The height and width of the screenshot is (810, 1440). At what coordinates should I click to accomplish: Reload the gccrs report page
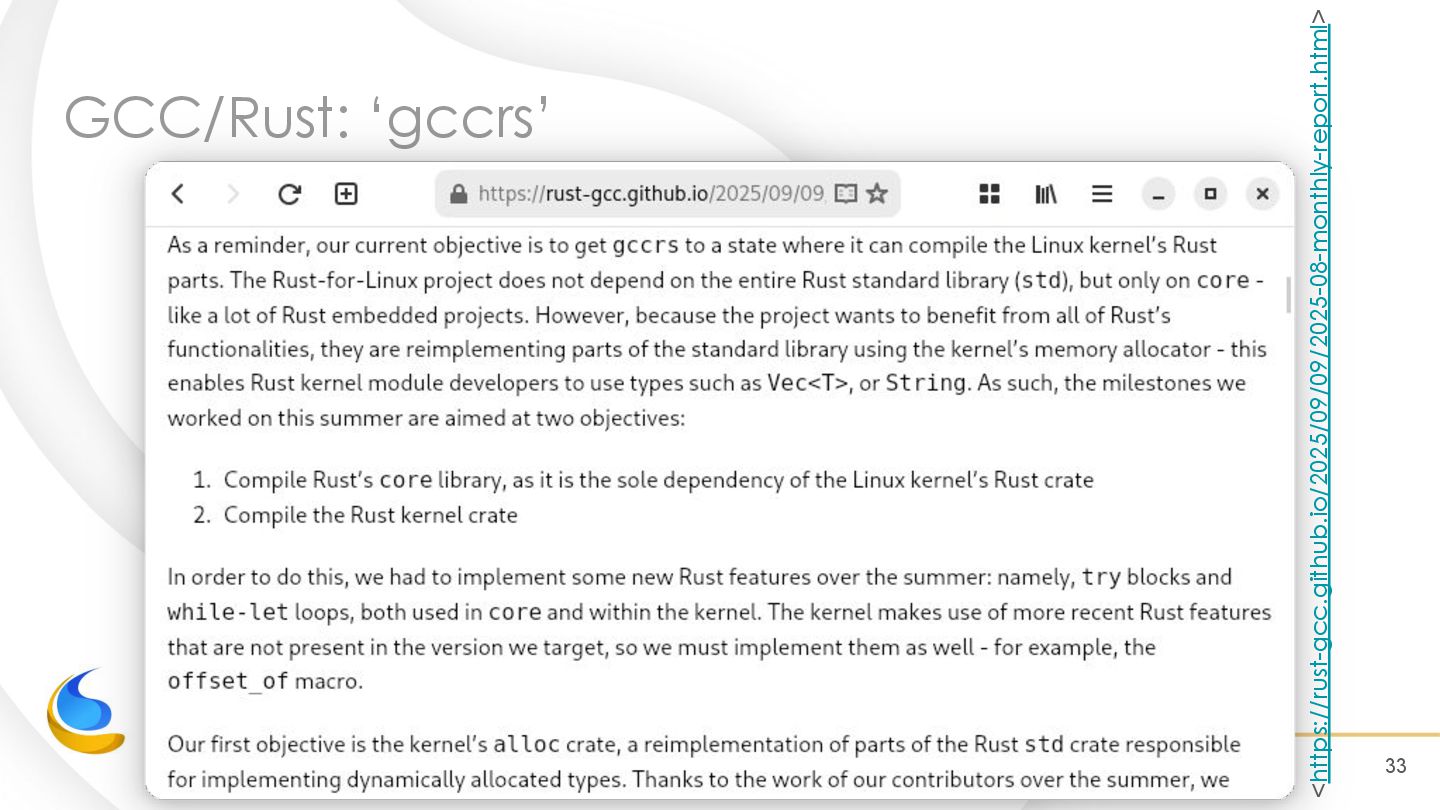pyautogui.click(x=290, y=194)
